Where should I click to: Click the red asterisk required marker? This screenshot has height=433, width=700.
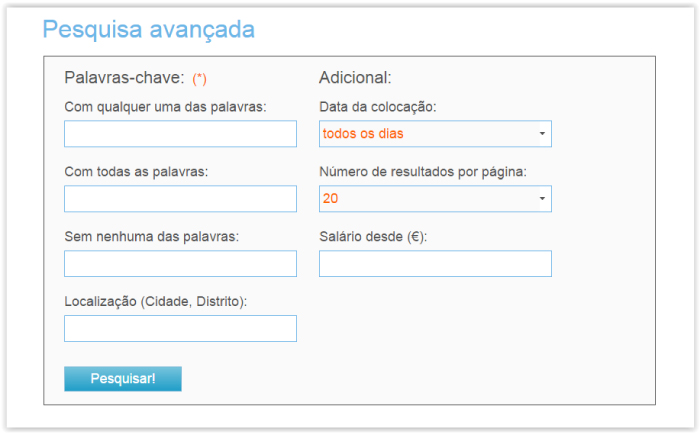pyautogui.click(x=199, y=79)
